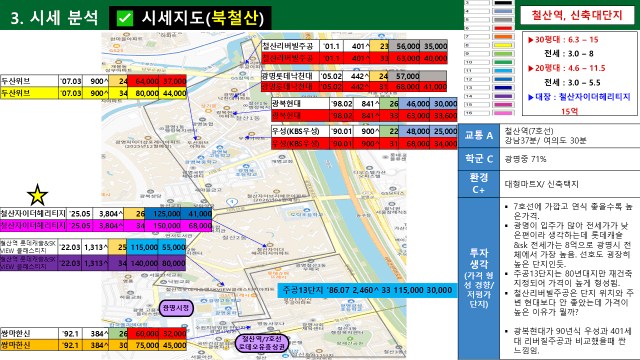Viewport: 640px width, 360px height.
Task: Click the orange 쌍마한신 table row
Action: tap(93, 345)
